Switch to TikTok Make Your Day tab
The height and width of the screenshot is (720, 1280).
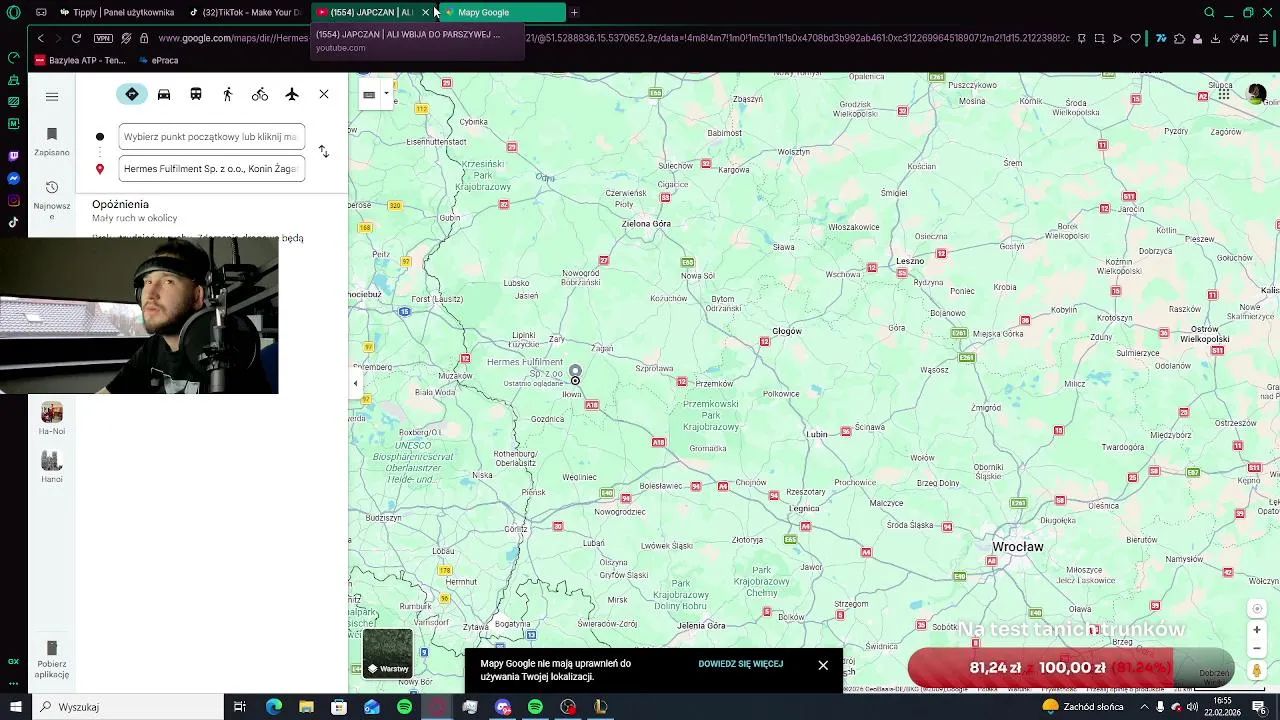tap(246, 12)
